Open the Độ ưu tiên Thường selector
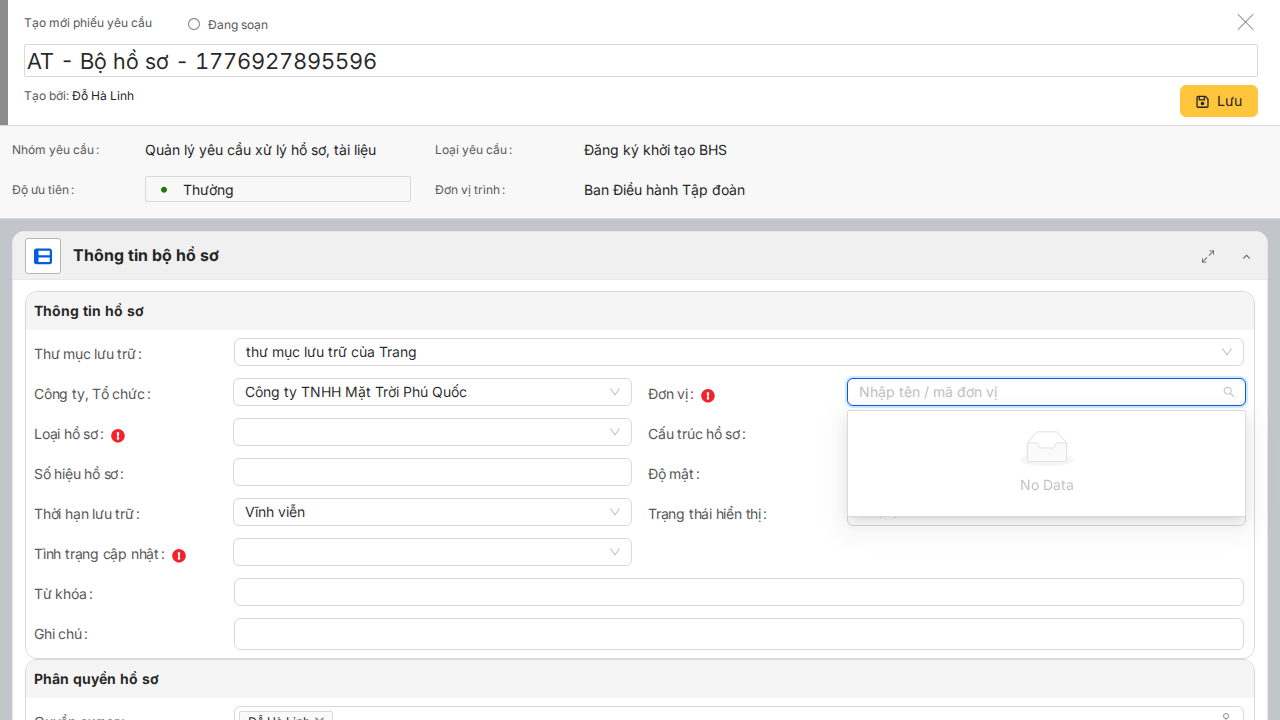1280x720 pixels. click(x=278, y=189)
